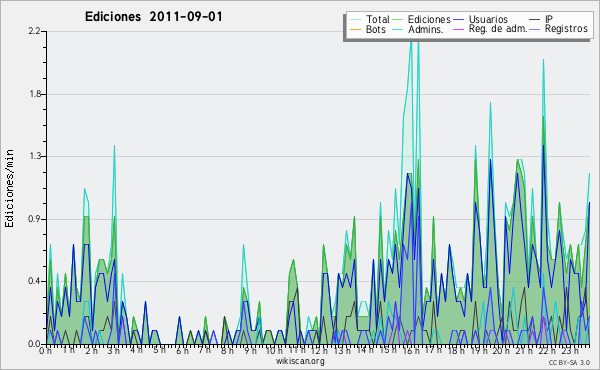Click the 22 h label on time axis
The image size is (600, 370).
pyautogui.click(x=543, y=350)
